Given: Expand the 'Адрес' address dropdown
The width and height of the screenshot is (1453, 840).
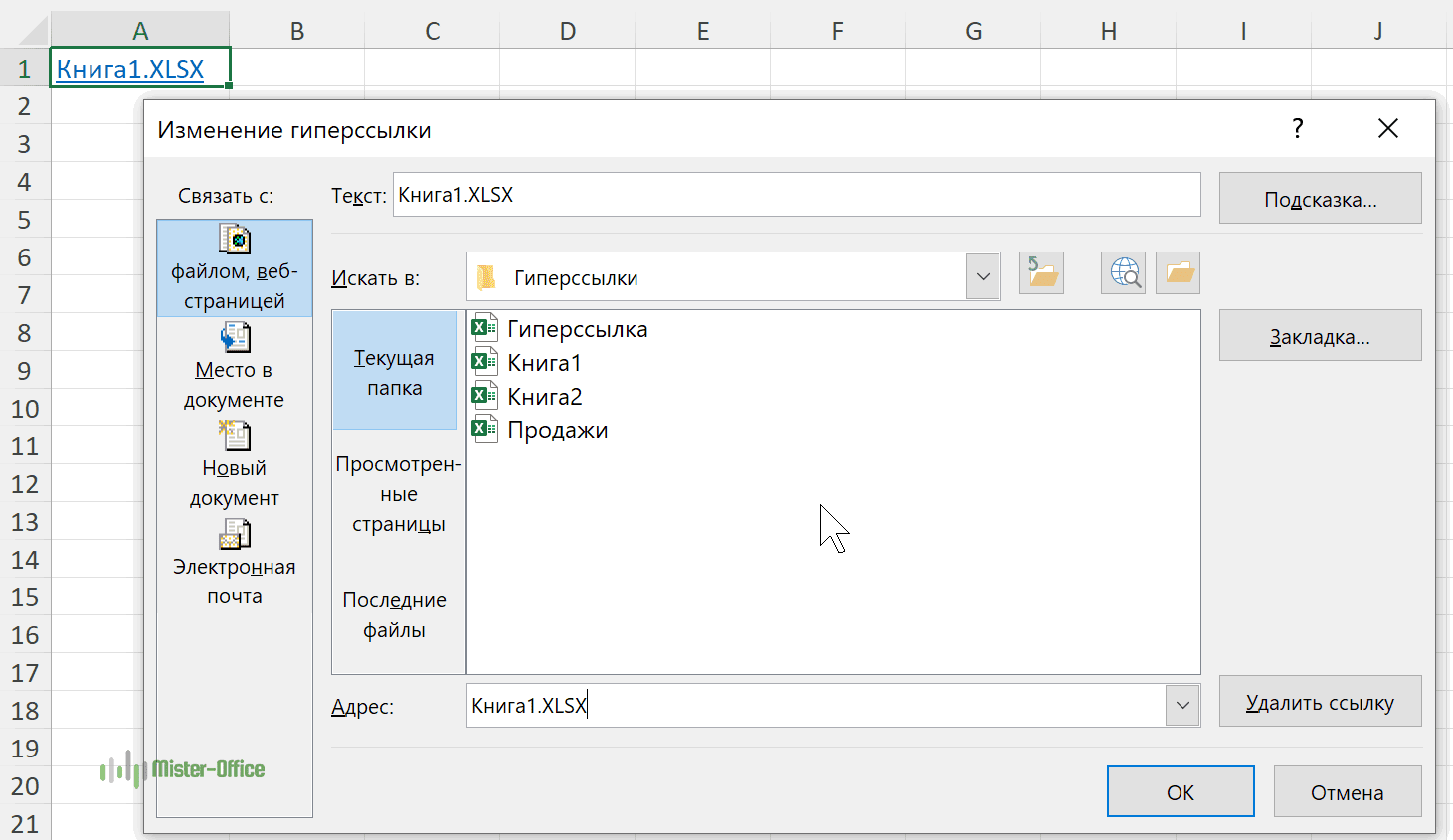Looking at the screenshot, I should [x=1182, y=706].
